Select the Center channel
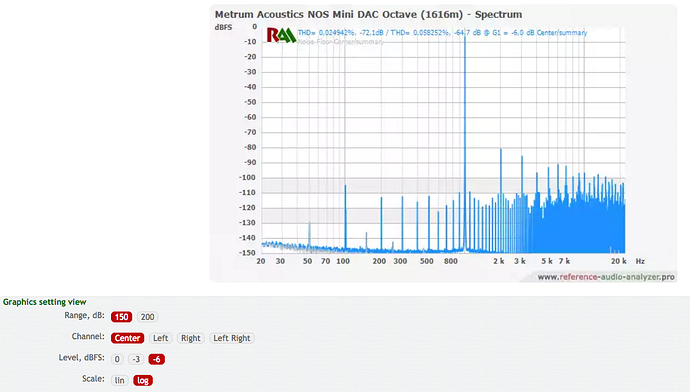The height and width of the screenshot is (392, 690). tap(127, 338)
